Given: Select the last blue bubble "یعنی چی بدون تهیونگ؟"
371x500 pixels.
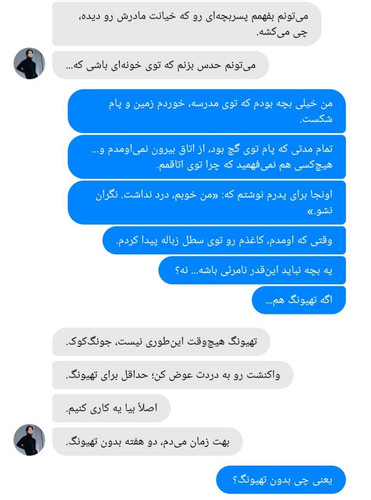Looking at the screenshot, I should pos(281,480).
